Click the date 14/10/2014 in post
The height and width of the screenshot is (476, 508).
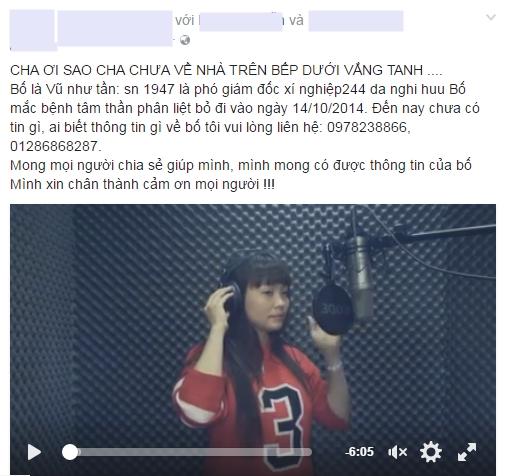(x=328, y=108)
